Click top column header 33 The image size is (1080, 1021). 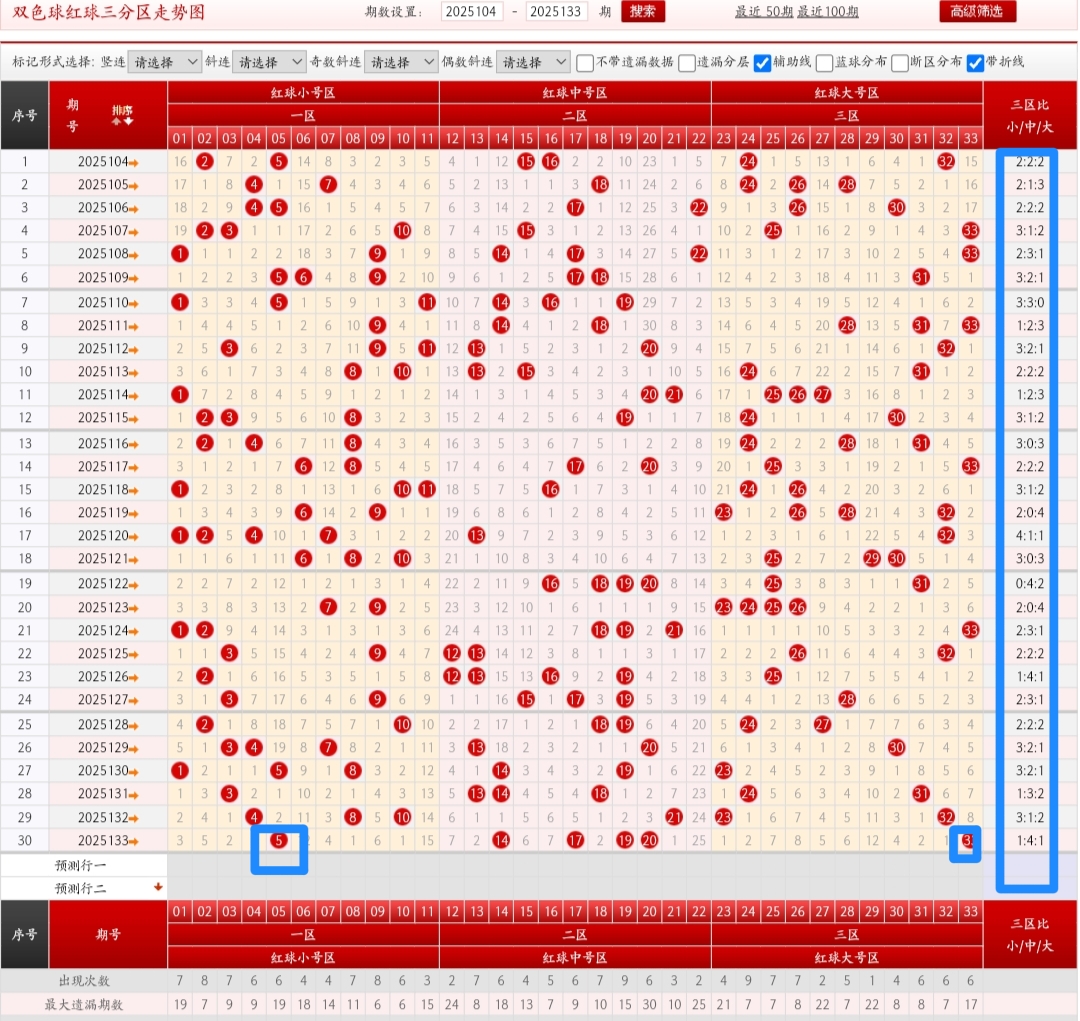[970, 138]
